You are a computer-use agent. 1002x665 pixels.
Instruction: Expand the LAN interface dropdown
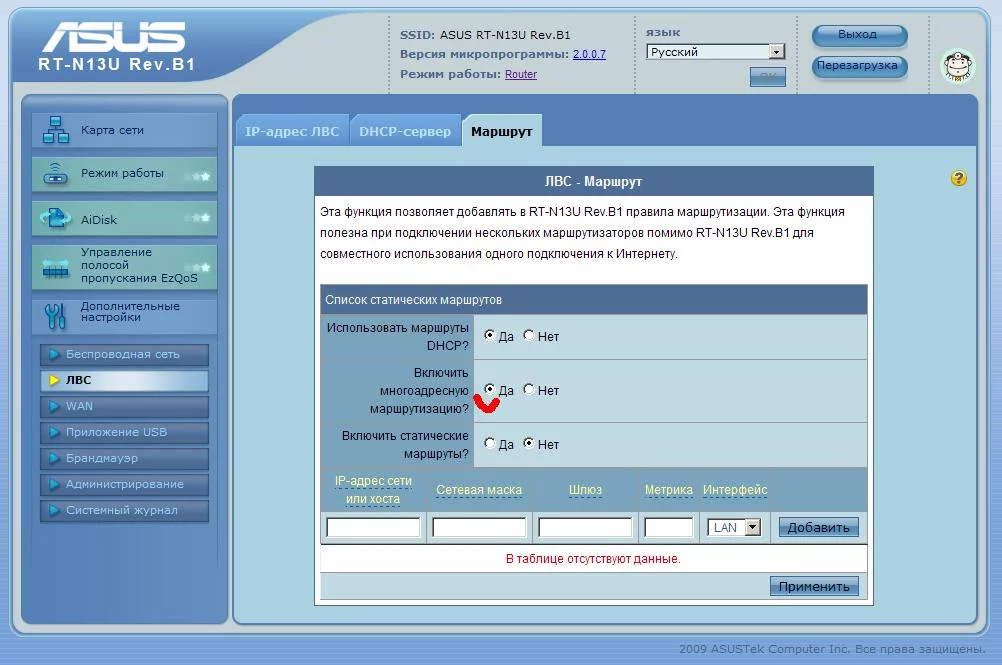click(x=752, y=527)
